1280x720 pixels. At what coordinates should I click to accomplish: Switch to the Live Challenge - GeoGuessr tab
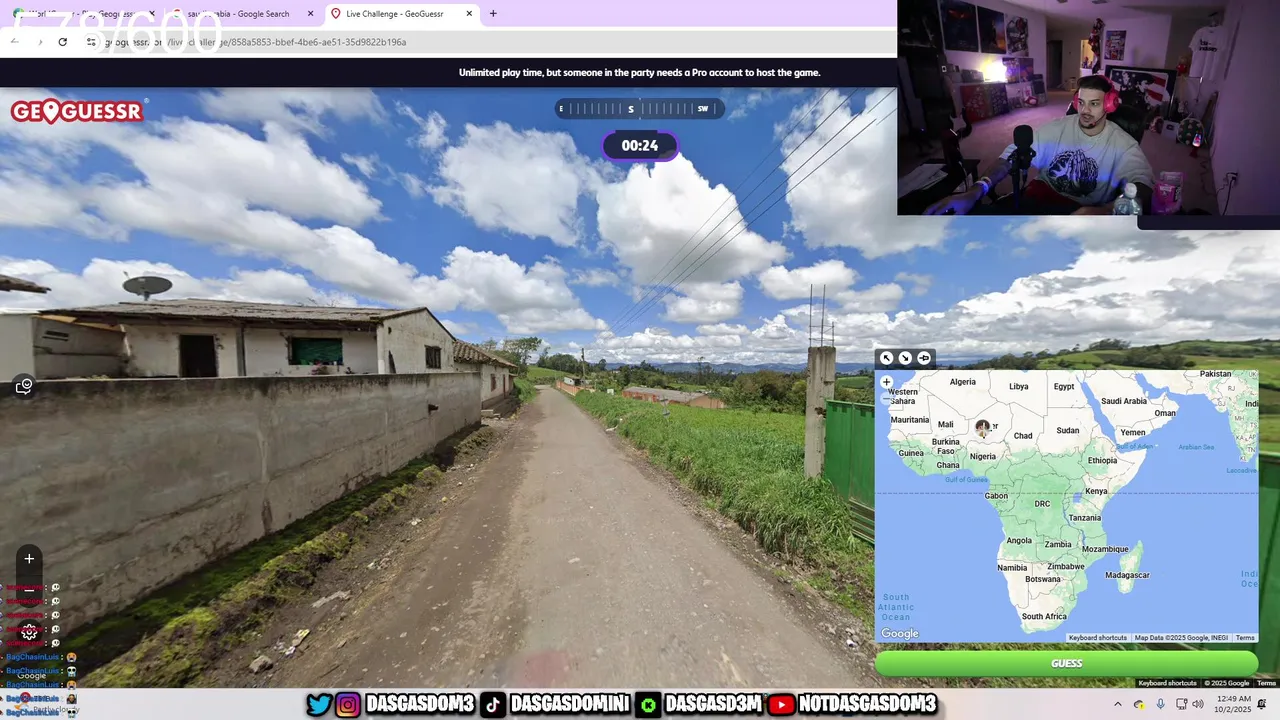[x=403, y=14]
